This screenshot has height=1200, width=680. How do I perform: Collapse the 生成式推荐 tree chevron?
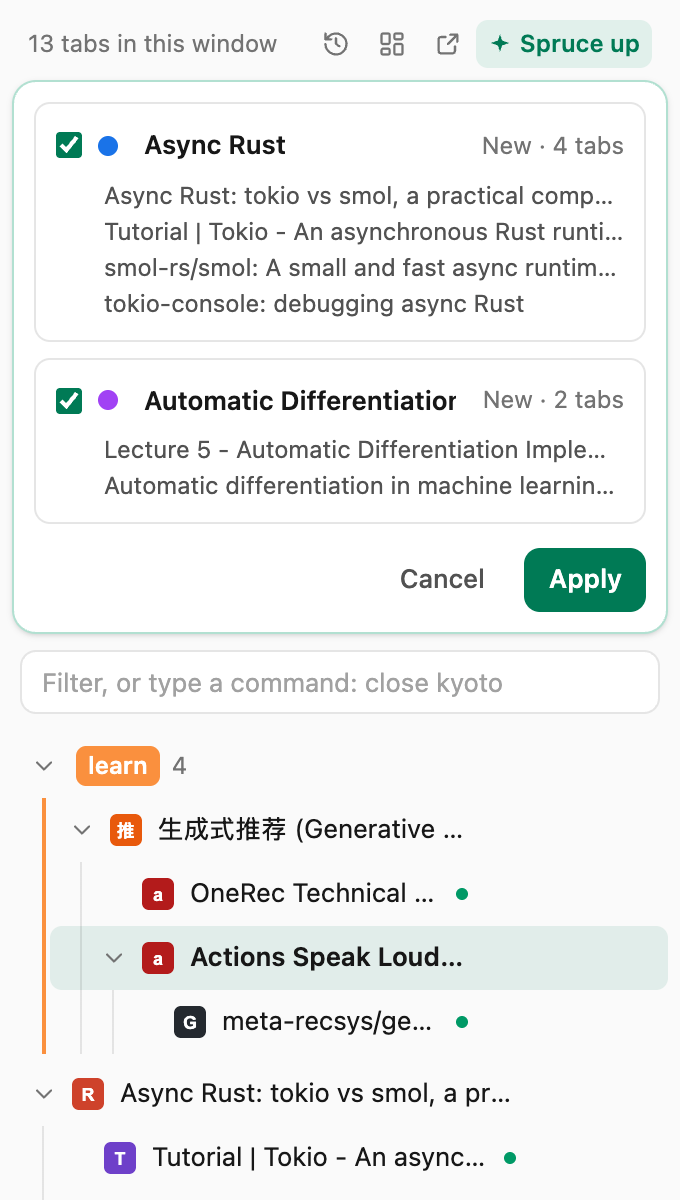tap(82, 830)
